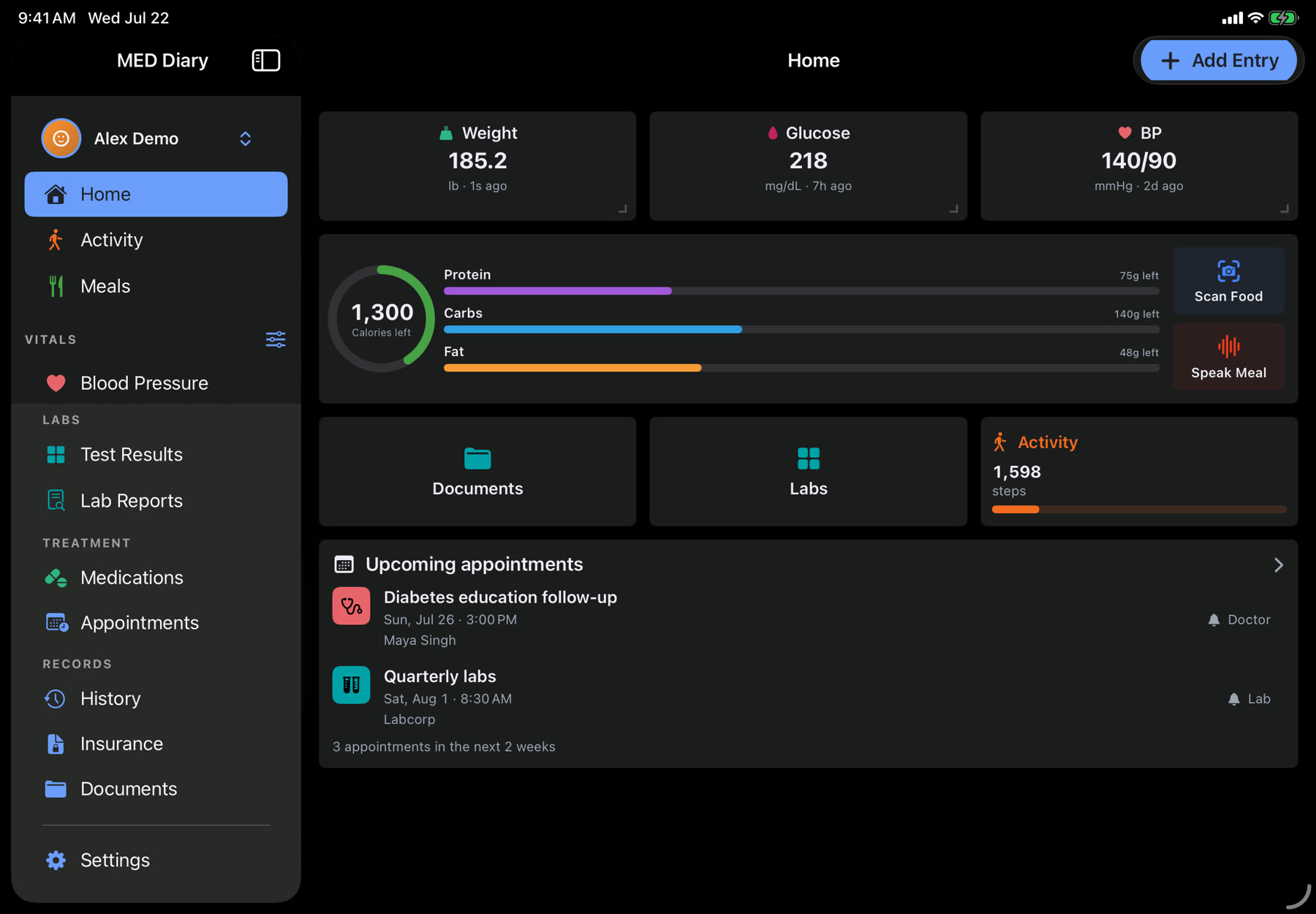Open Insurance records
1316x914 pixels.
156,744
